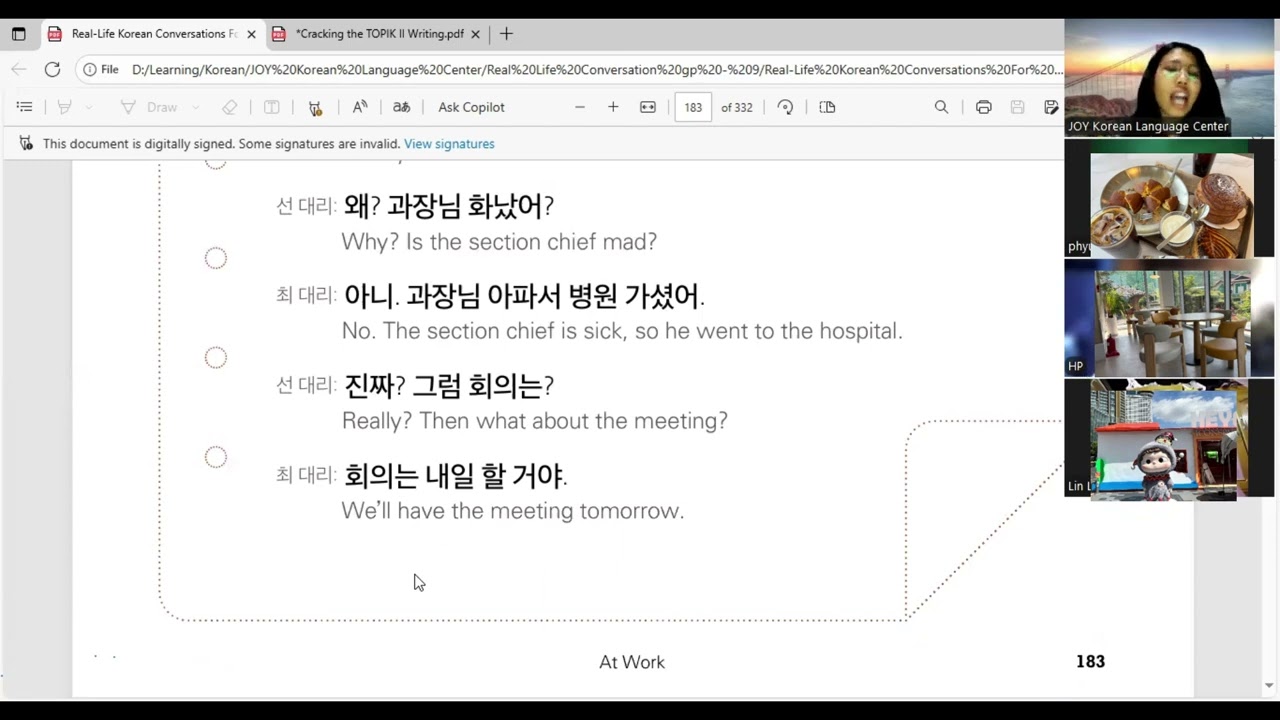Open the digital signatures toolbar icon
The image size is (1280, 720).
click(315, 107)
